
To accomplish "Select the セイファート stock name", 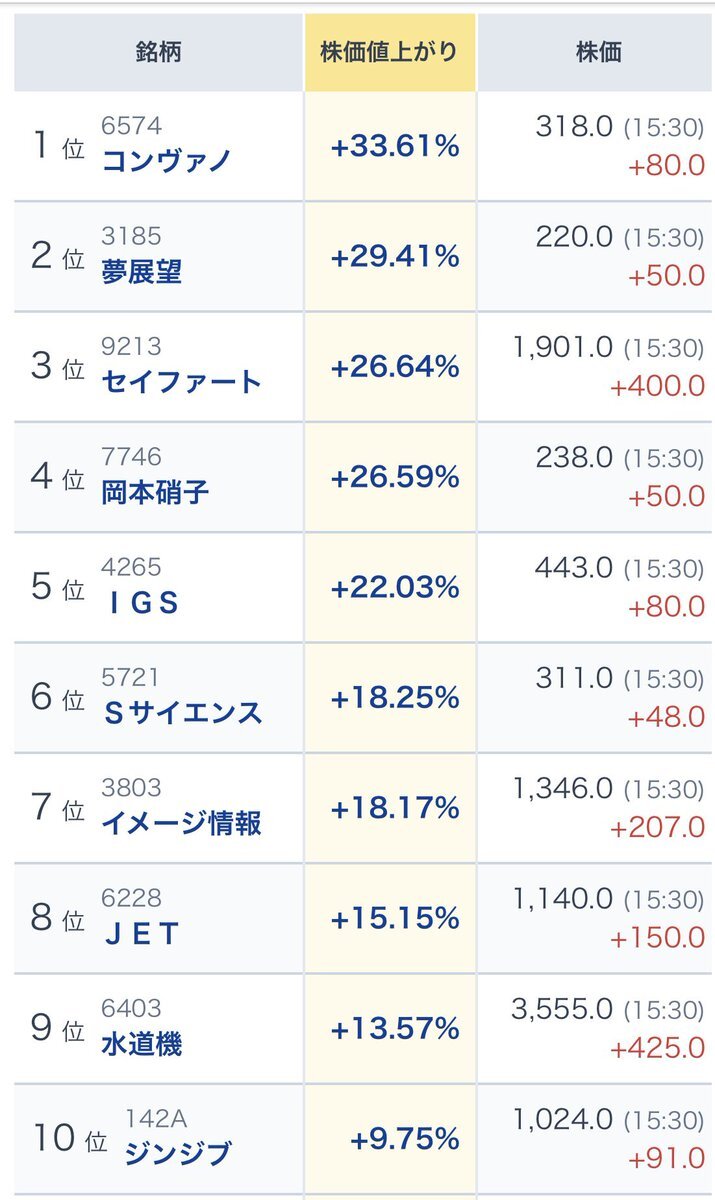I will coord(181,382).
